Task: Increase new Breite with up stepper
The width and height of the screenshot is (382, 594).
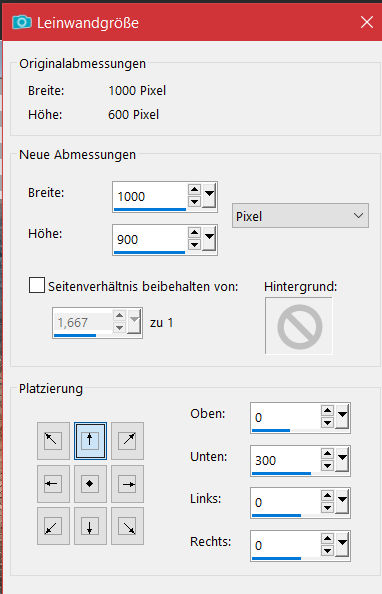Action: click(x=194, y=190)
